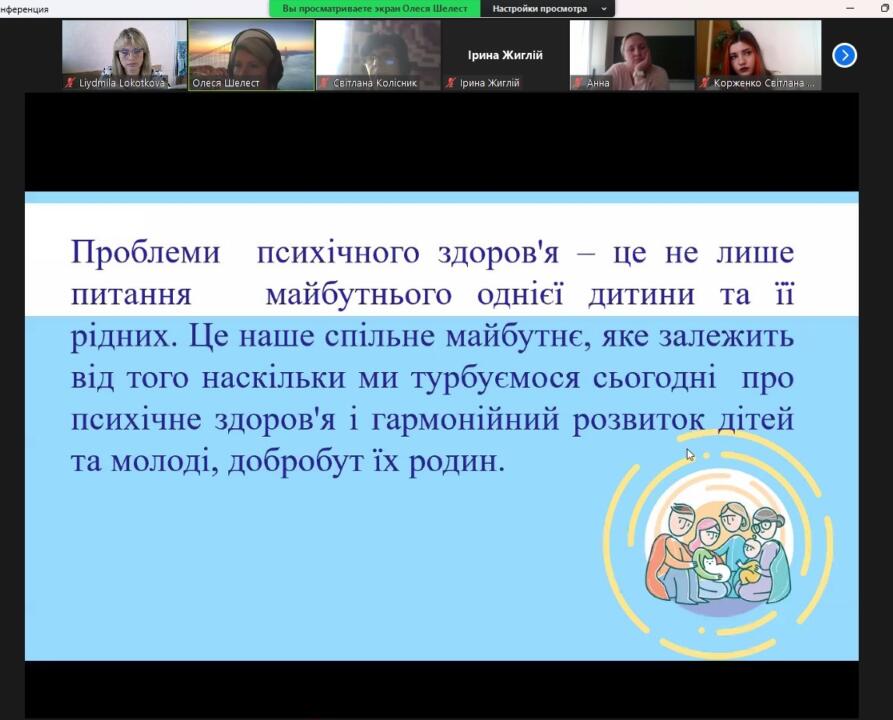893x720 pixels.
Task: Select Світлана Колісник's video thumbnail
Action: pyautogui.click(x=378, y=55)
